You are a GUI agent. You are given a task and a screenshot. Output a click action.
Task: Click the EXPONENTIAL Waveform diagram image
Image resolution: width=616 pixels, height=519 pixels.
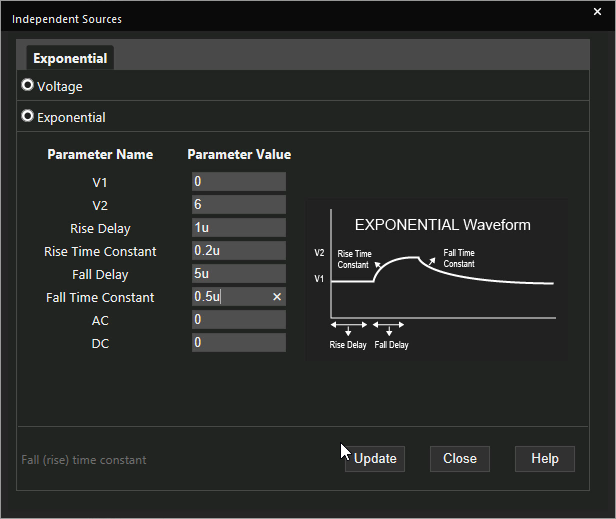pos(437,280)
